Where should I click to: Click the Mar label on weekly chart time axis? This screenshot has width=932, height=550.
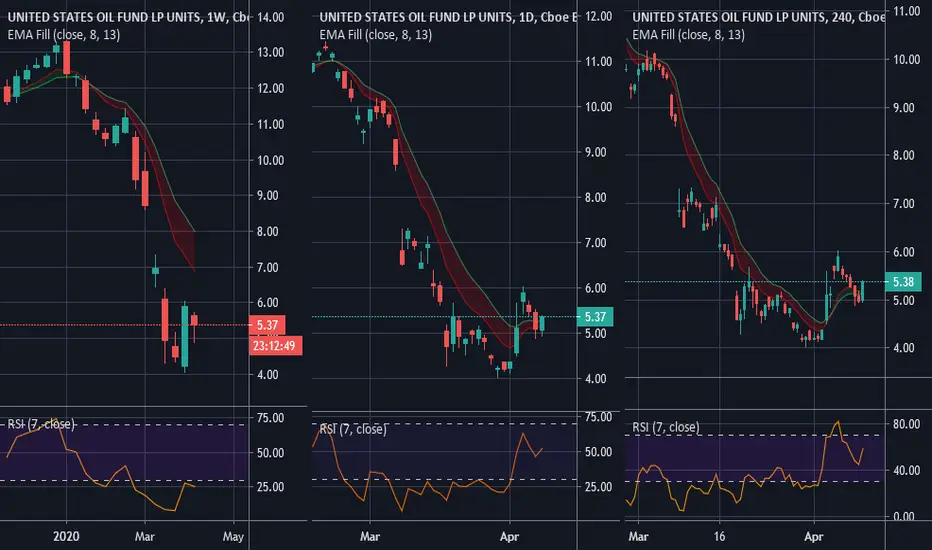(144, 536)
